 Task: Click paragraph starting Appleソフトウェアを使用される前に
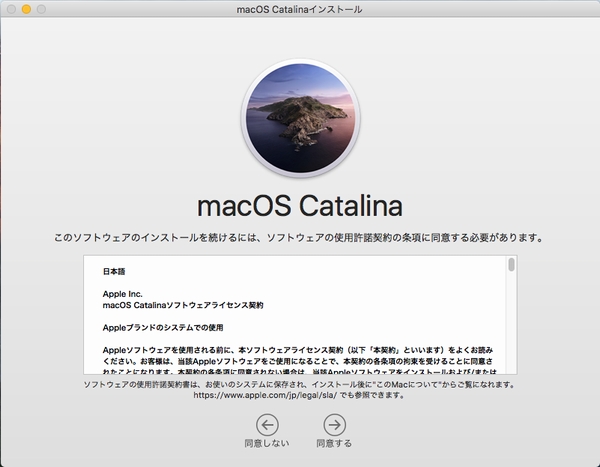pos(299,361)
